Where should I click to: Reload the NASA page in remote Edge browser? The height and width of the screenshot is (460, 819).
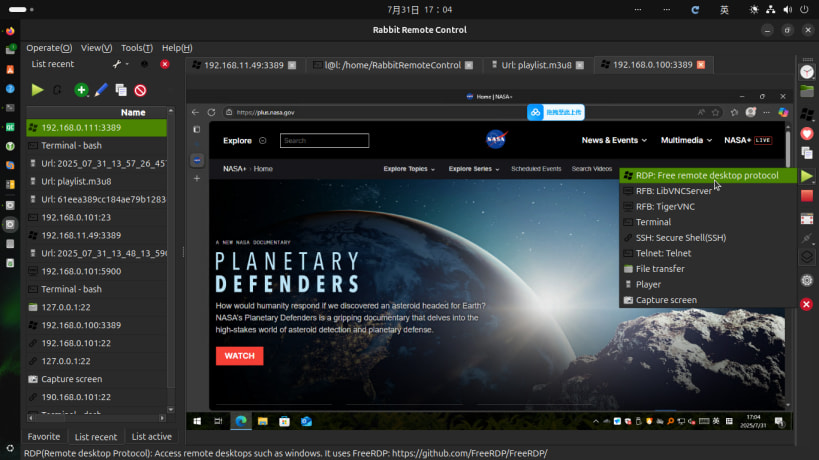point(211,112)
